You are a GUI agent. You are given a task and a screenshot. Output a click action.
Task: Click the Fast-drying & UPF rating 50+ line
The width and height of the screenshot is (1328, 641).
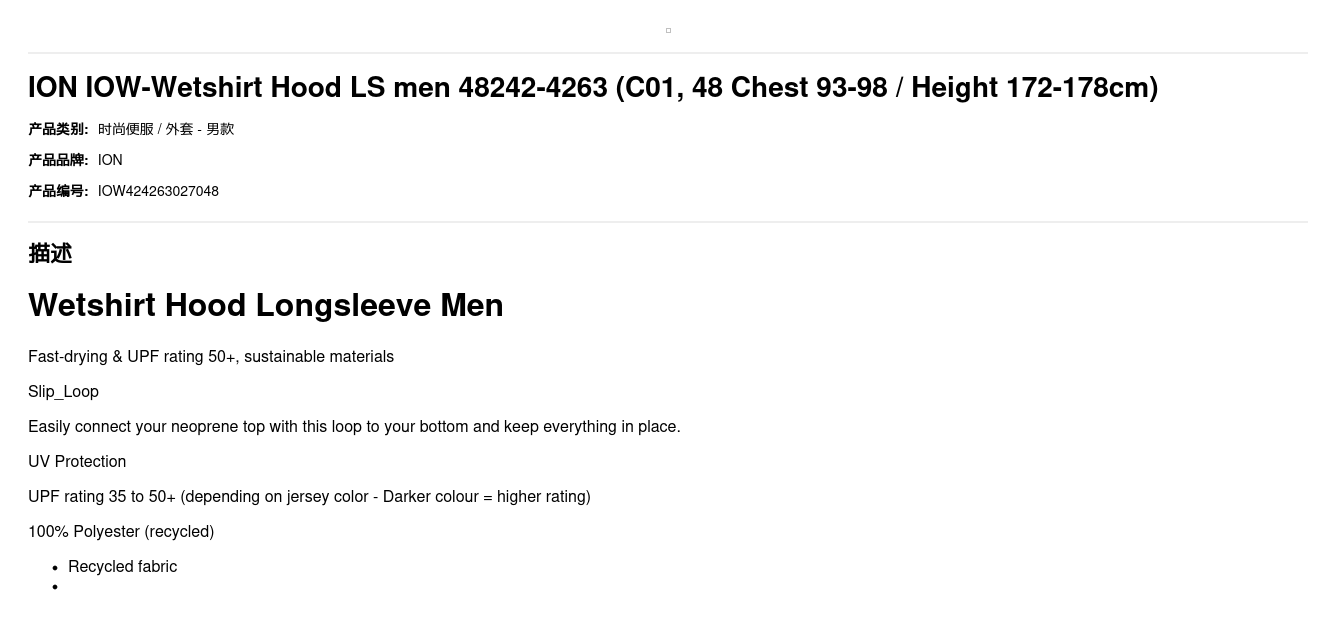pyautogui.click(x=211, y=357)
